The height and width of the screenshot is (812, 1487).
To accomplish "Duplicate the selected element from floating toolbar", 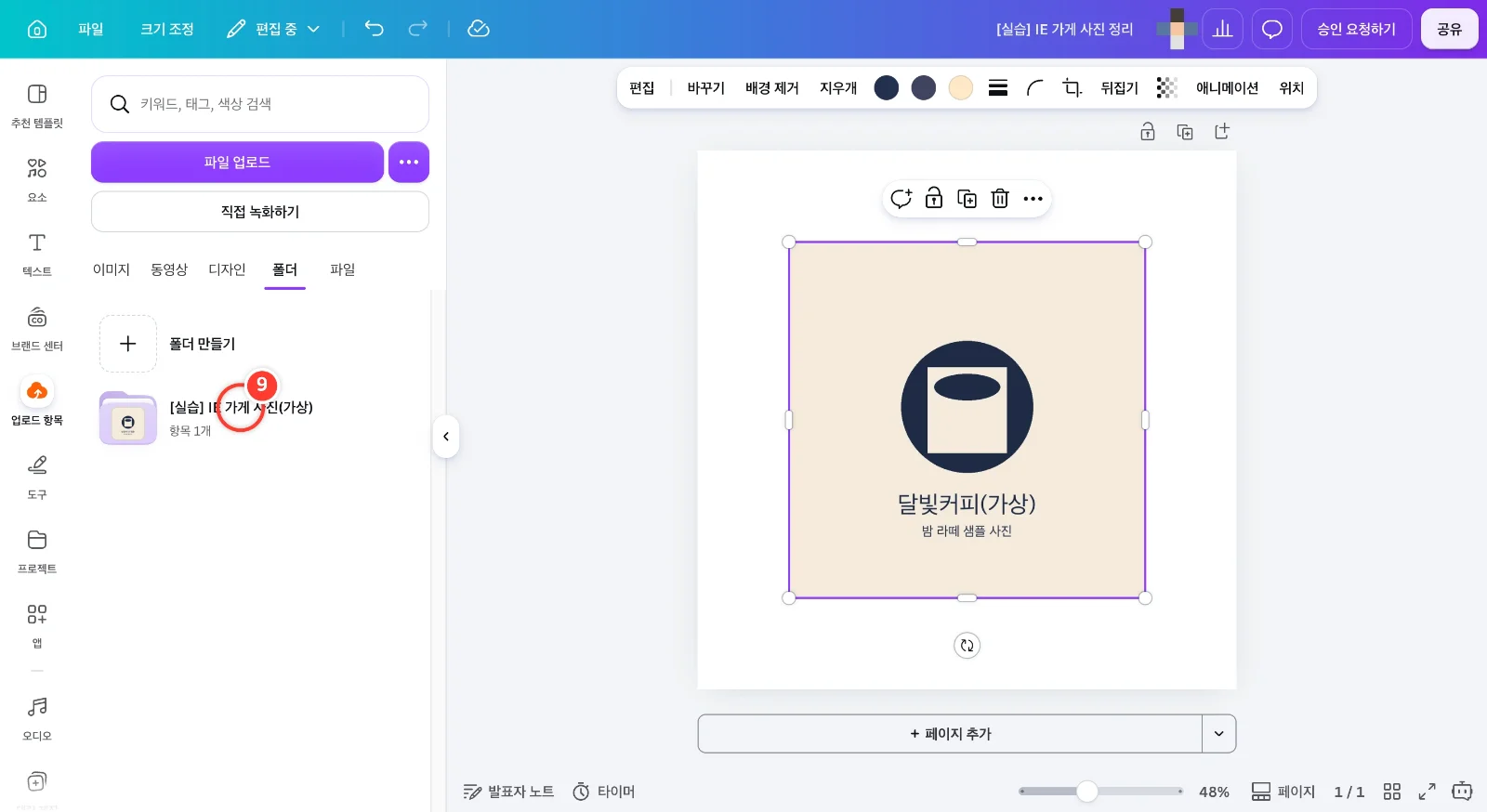I will 967,198.
